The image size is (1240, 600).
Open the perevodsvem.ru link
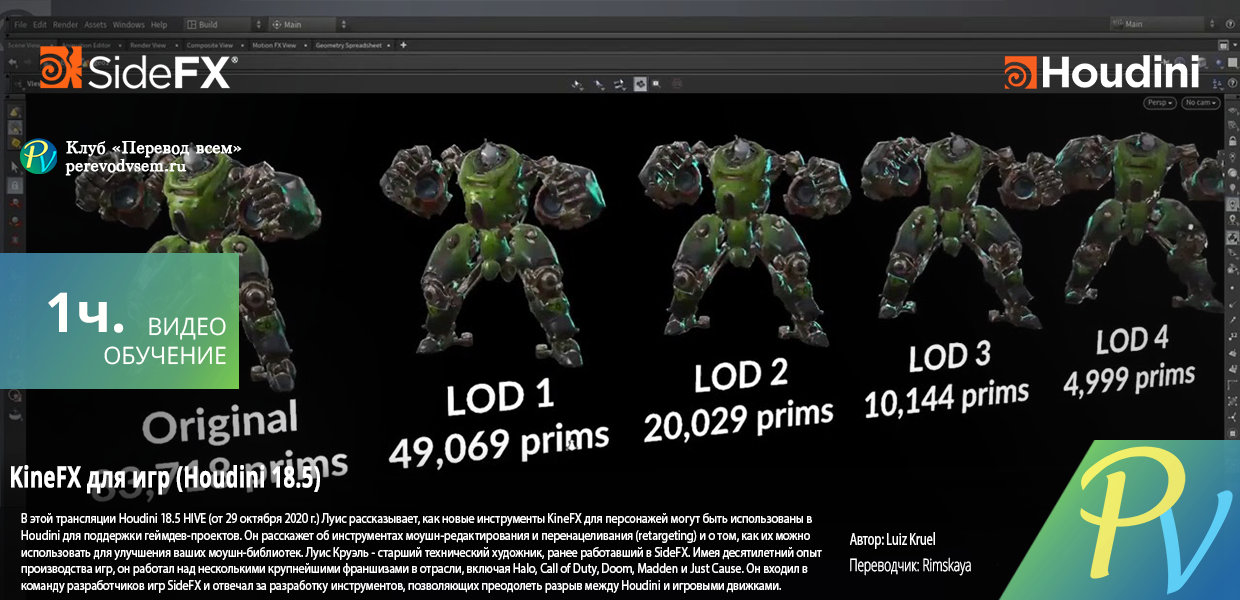pyautogui.click(x=126, y=166)
